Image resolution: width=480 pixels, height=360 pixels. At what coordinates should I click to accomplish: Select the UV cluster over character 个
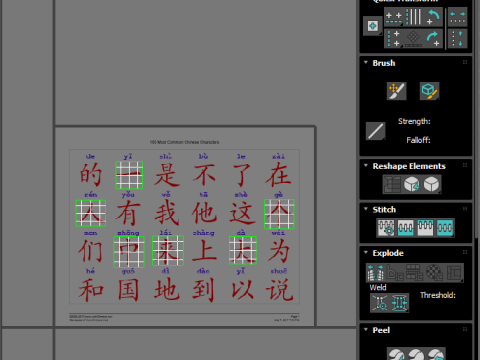279,214
